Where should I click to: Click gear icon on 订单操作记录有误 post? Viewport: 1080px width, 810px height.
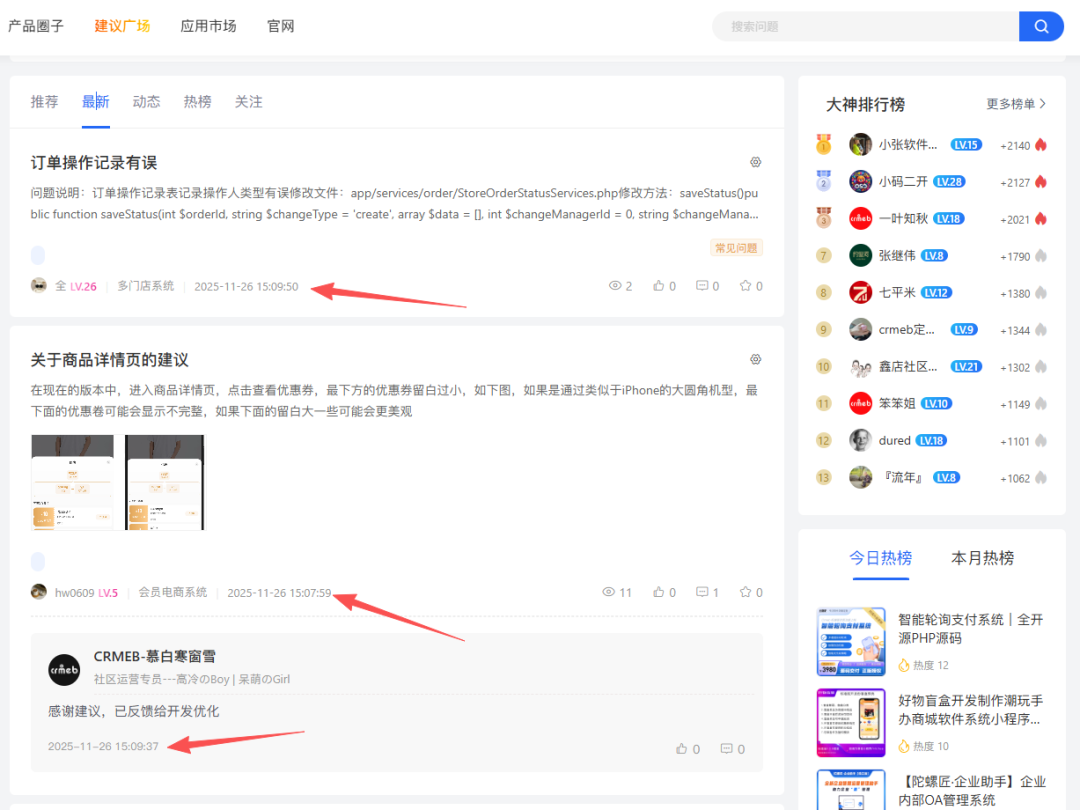click(x=756, y=162)
